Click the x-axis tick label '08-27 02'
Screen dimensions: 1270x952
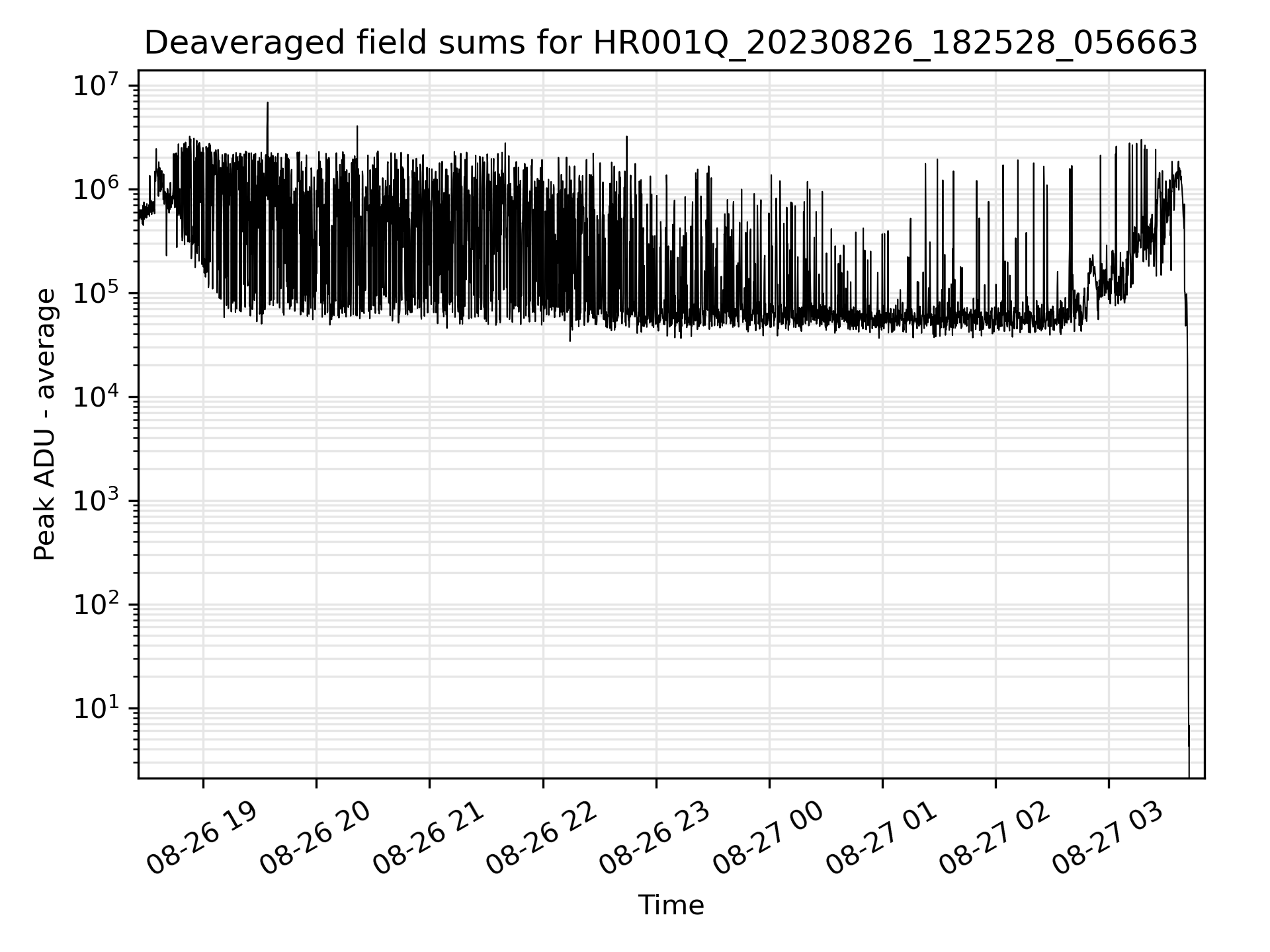point(995,839)
